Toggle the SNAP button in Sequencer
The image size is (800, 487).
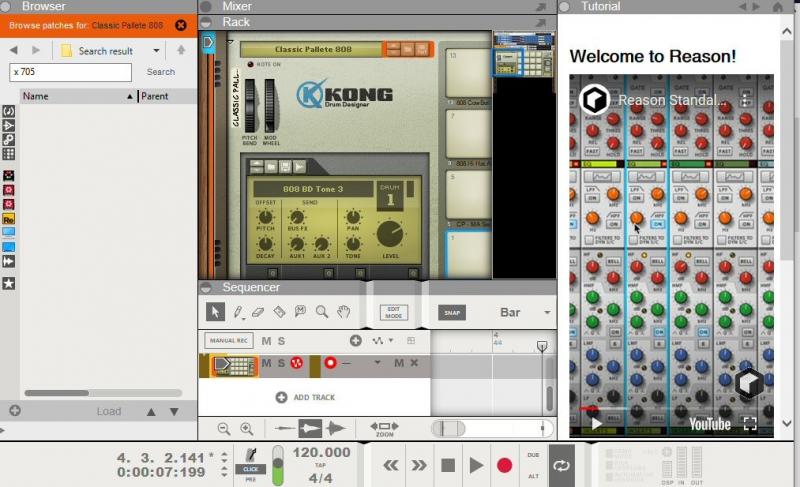coord(452,313)
